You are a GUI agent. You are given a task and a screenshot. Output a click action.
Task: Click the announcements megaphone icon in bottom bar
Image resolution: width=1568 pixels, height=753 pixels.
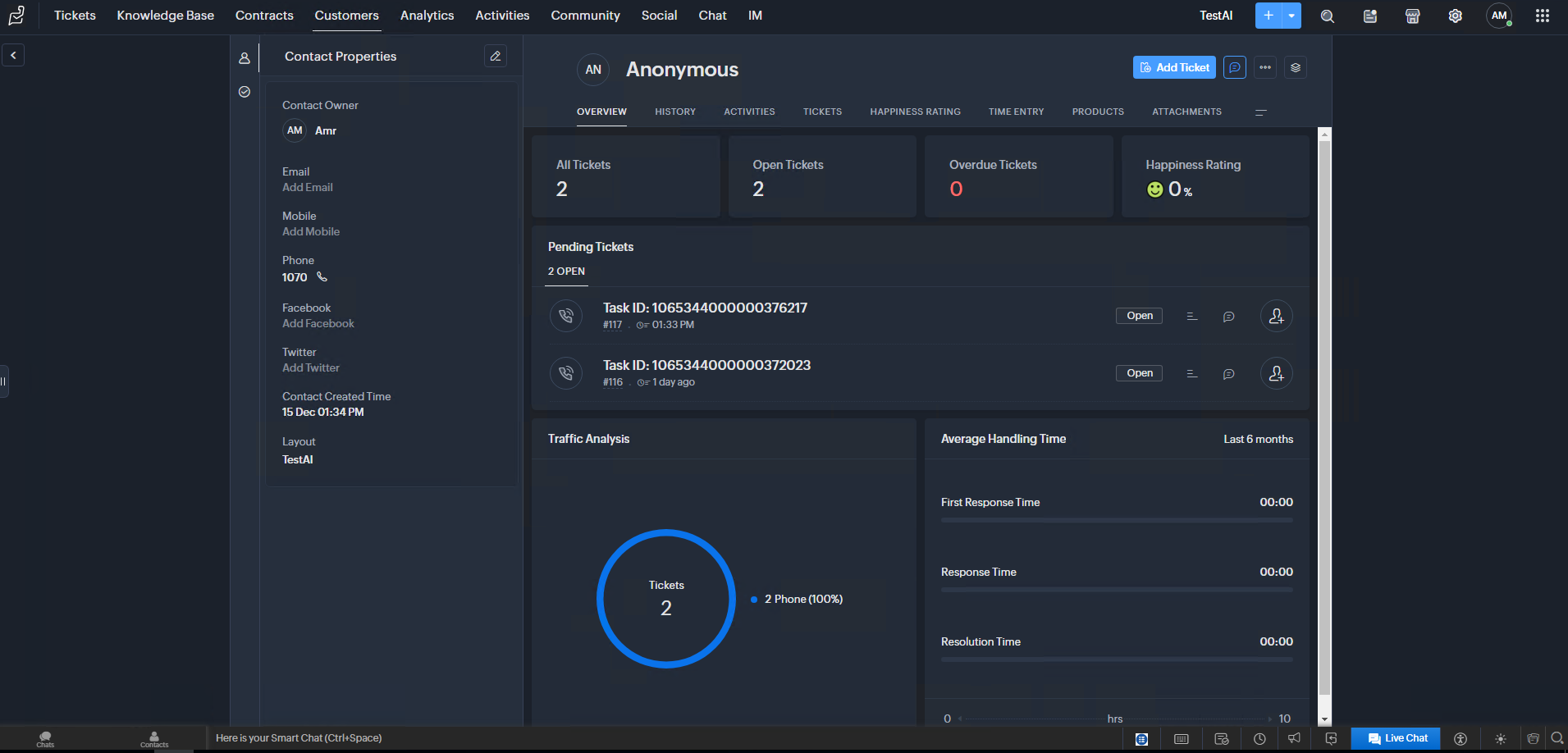[1294, 738]
